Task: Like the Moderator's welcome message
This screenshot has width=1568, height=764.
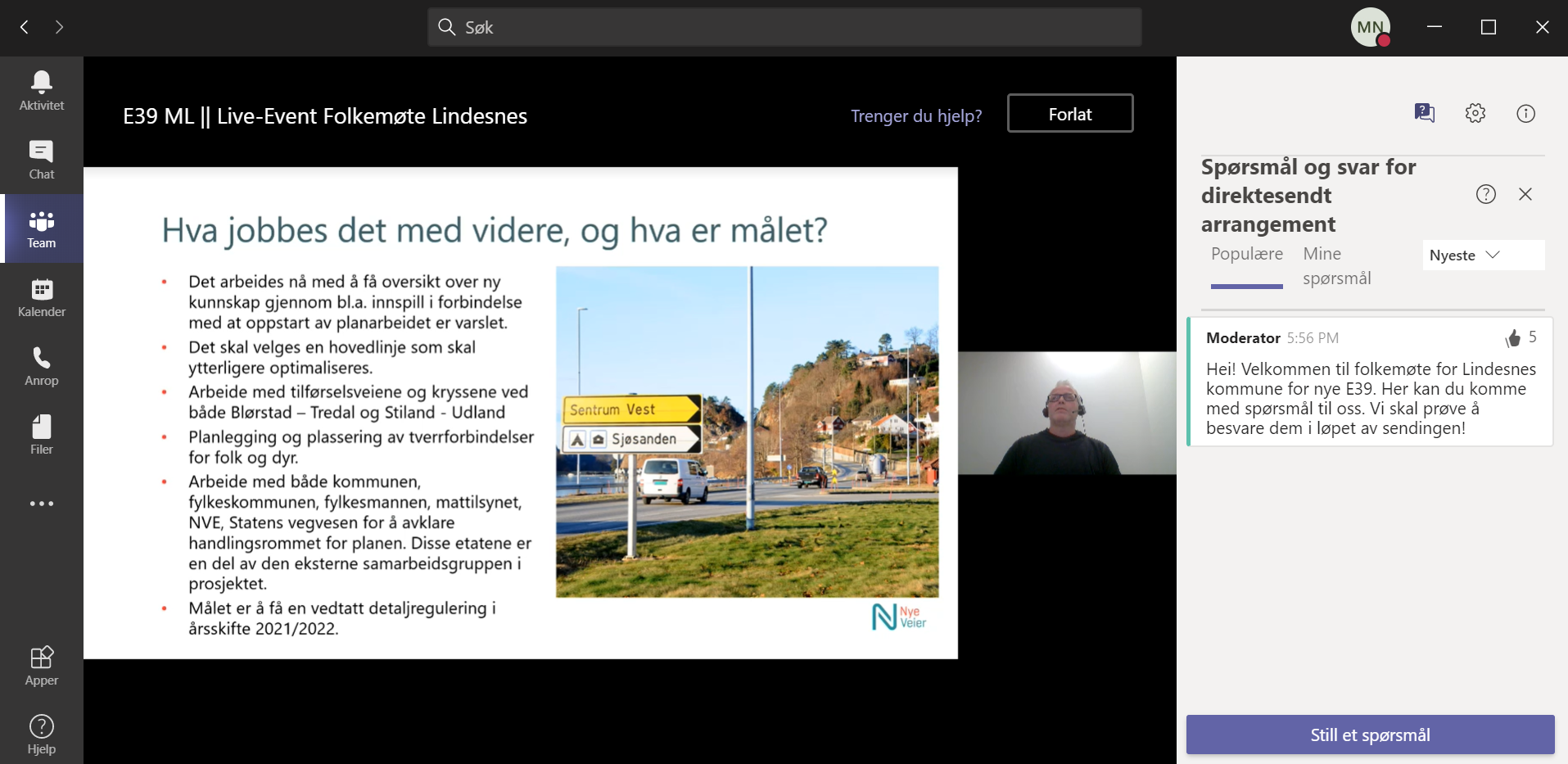Action: click(1512, 338)
